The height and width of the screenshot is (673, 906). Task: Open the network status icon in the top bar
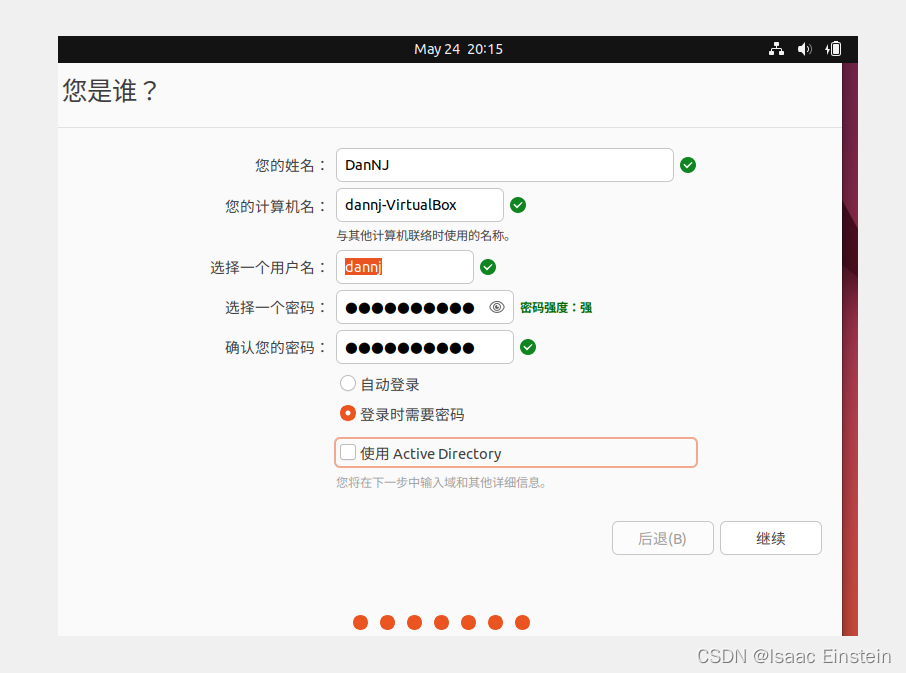pos(776,49)
